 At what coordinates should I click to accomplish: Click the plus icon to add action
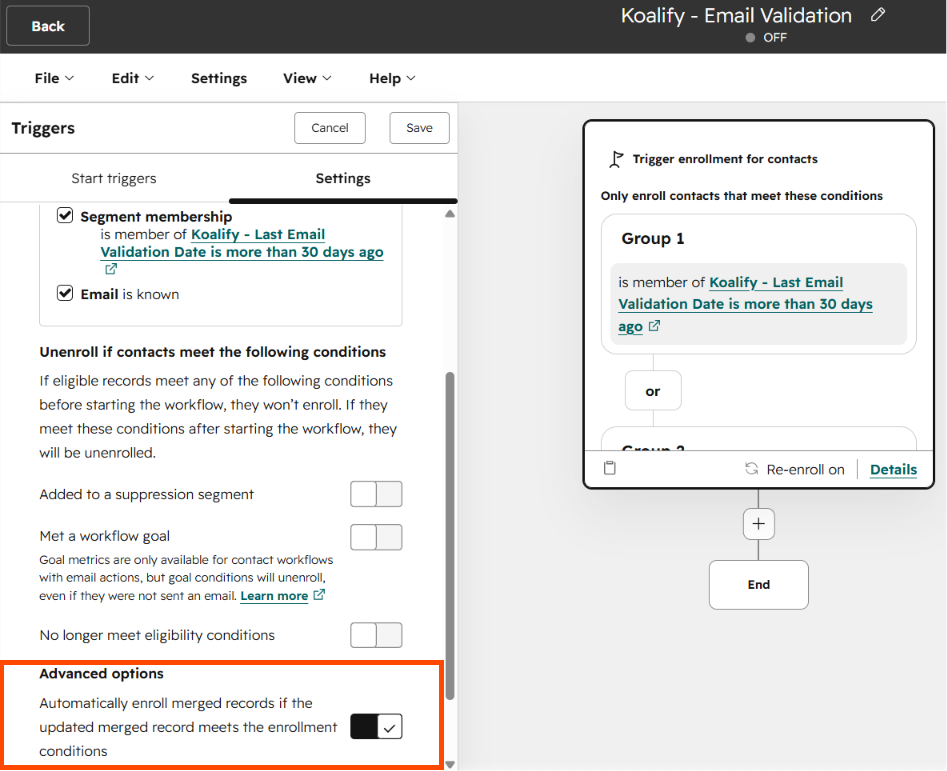click(x=759, y=523)
